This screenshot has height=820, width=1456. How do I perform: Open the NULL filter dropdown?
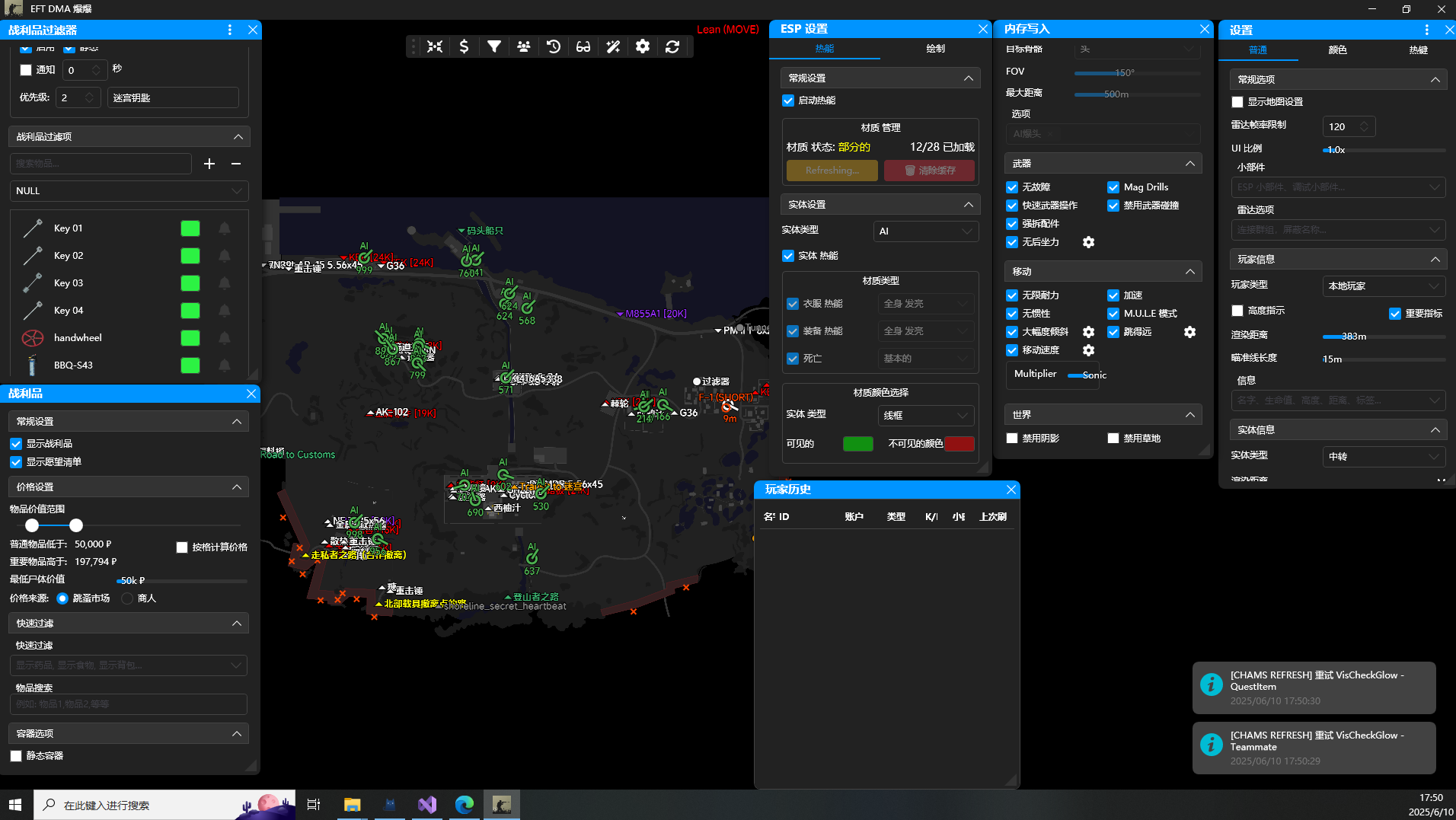(x=129, y=191)
